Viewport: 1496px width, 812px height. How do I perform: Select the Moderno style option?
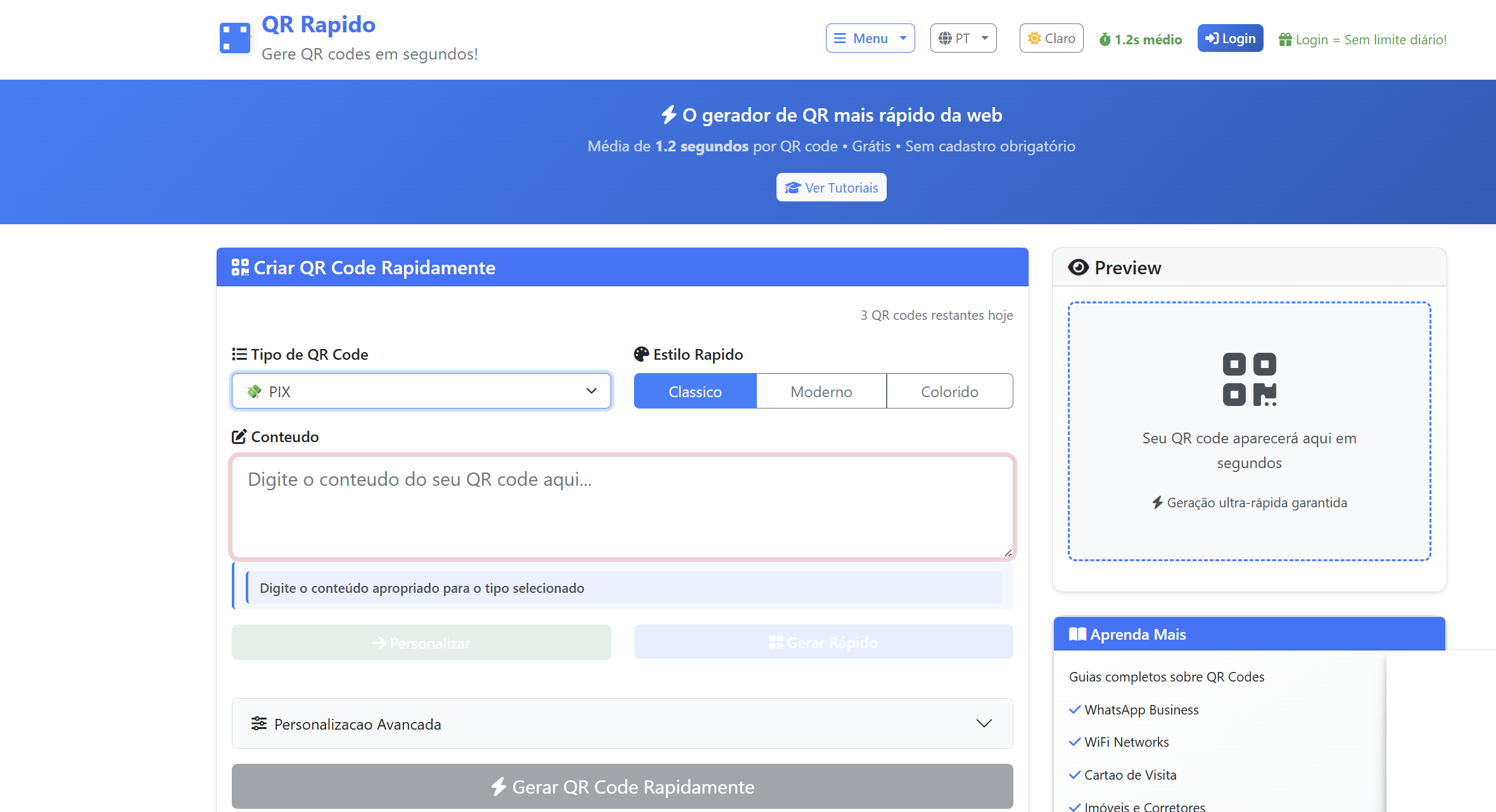click(821, 391)
